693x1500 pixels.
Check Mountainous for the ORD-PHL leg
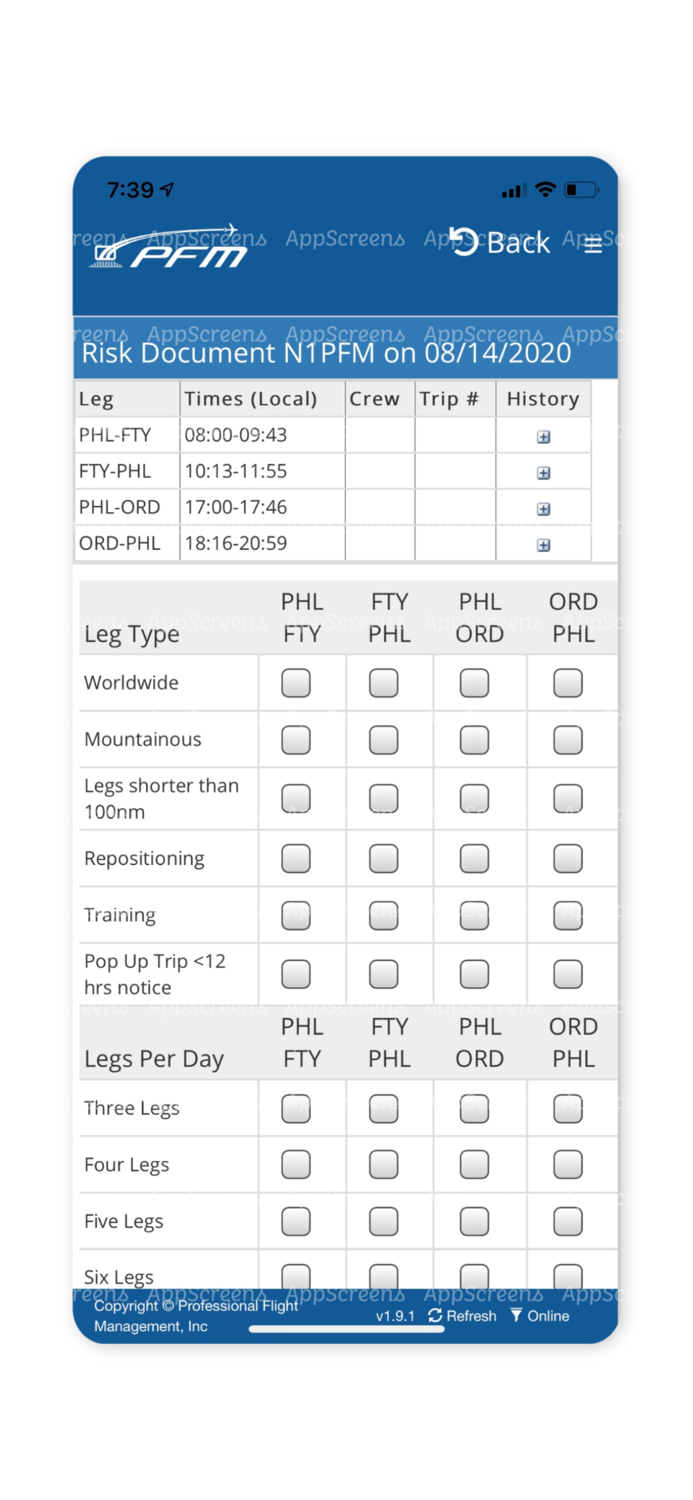tap(566, 740)
